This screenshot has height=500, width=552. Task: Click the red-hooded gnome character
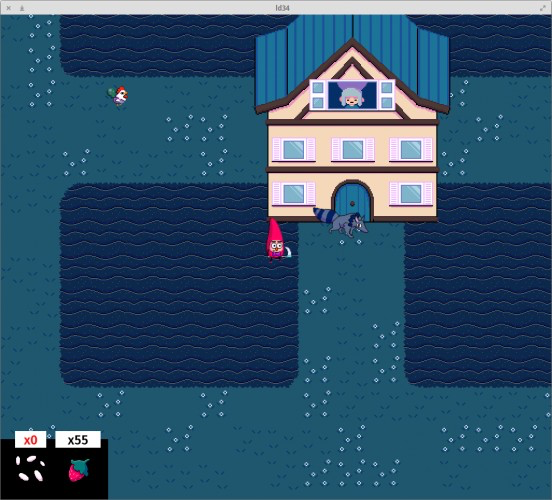(x=277, y=240)
